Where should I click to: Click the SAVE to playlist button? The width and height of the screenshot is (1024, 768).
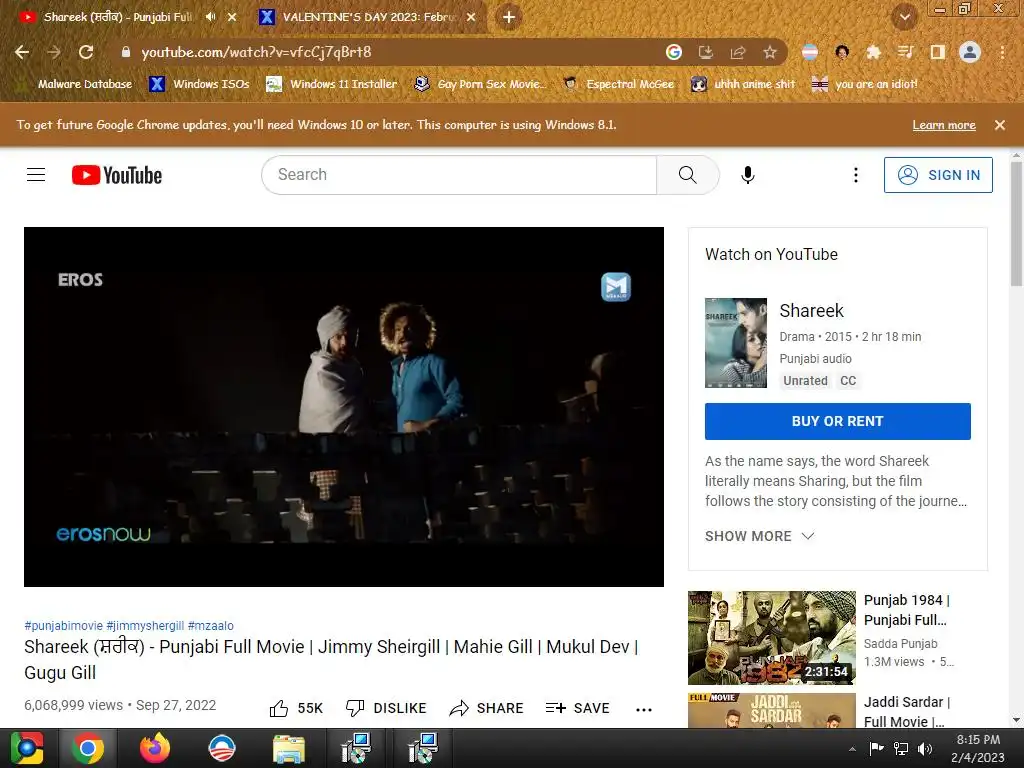[577, 709]
